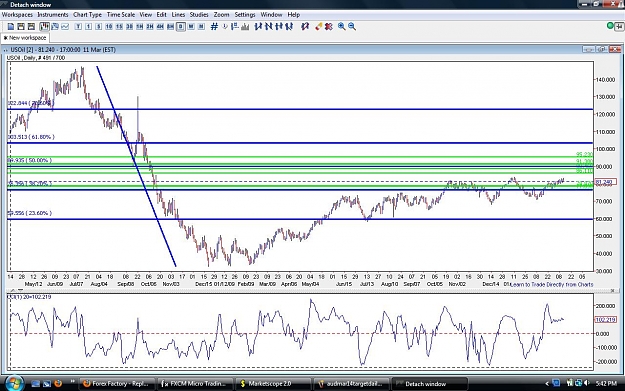Image resolution: width=625 pixels, height=391 pixels.
Task: Click the second of four blue bar-pattern icons
Action: click(269, 27)
